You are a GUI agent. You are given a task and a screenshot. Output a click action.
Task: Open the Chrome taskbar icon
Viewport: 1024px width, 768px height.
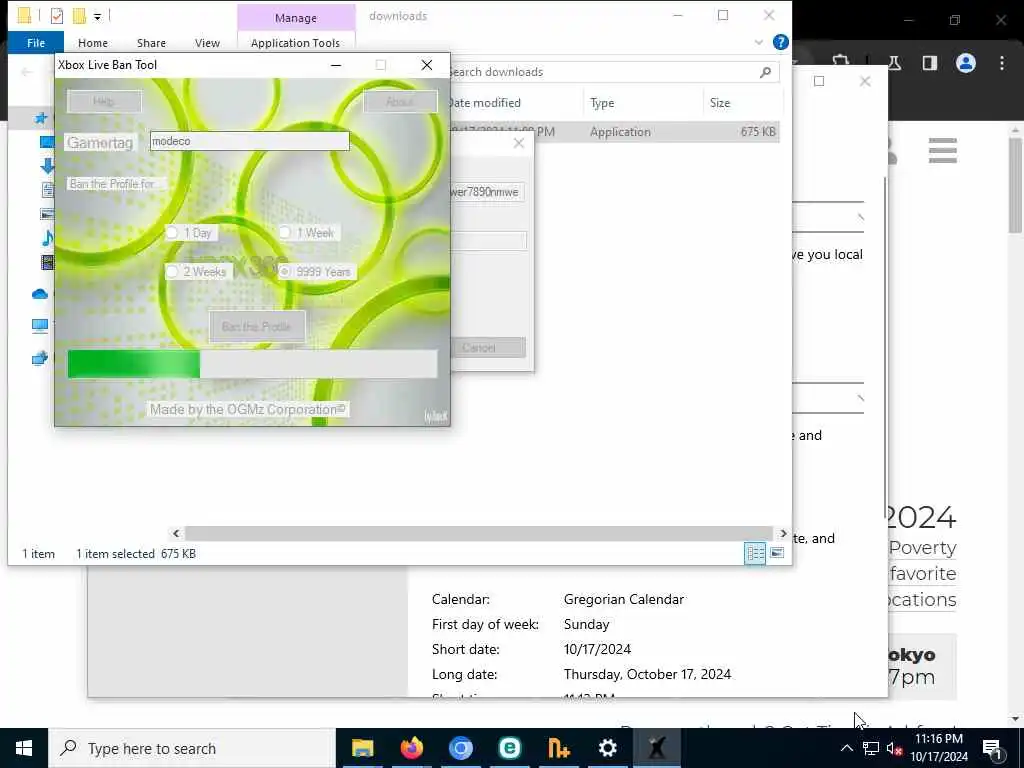(460, 748)
